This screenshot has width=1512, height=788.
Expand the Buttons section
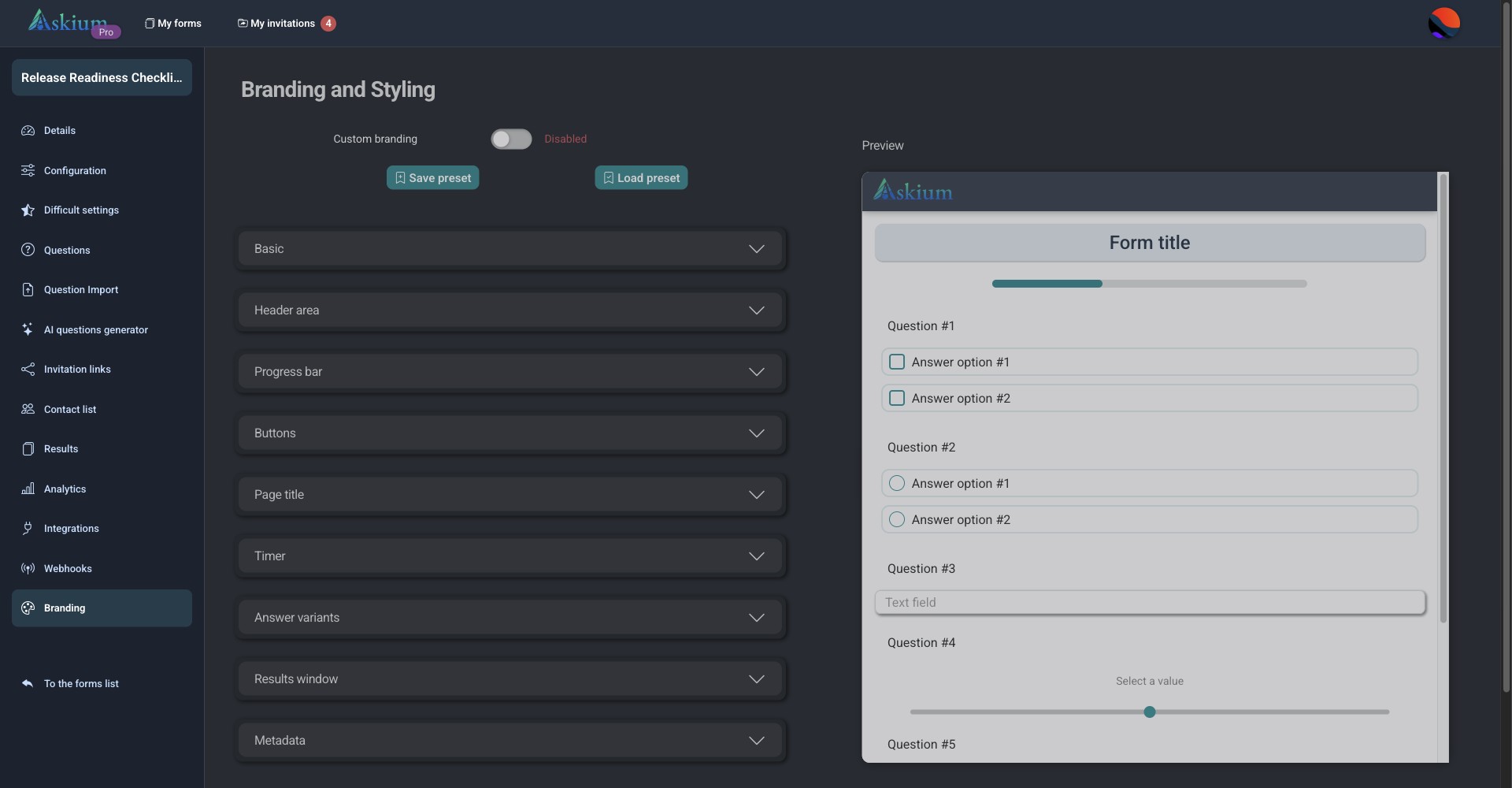point(510,433)
